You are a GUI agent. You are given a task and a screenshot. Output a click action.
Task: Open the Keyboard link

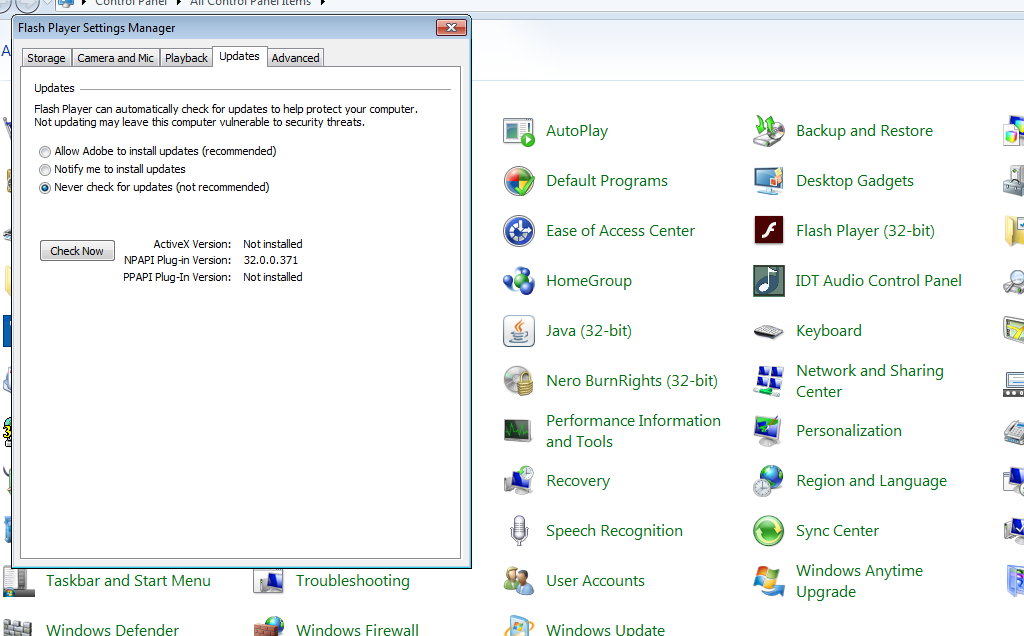[x=829, y=330]
